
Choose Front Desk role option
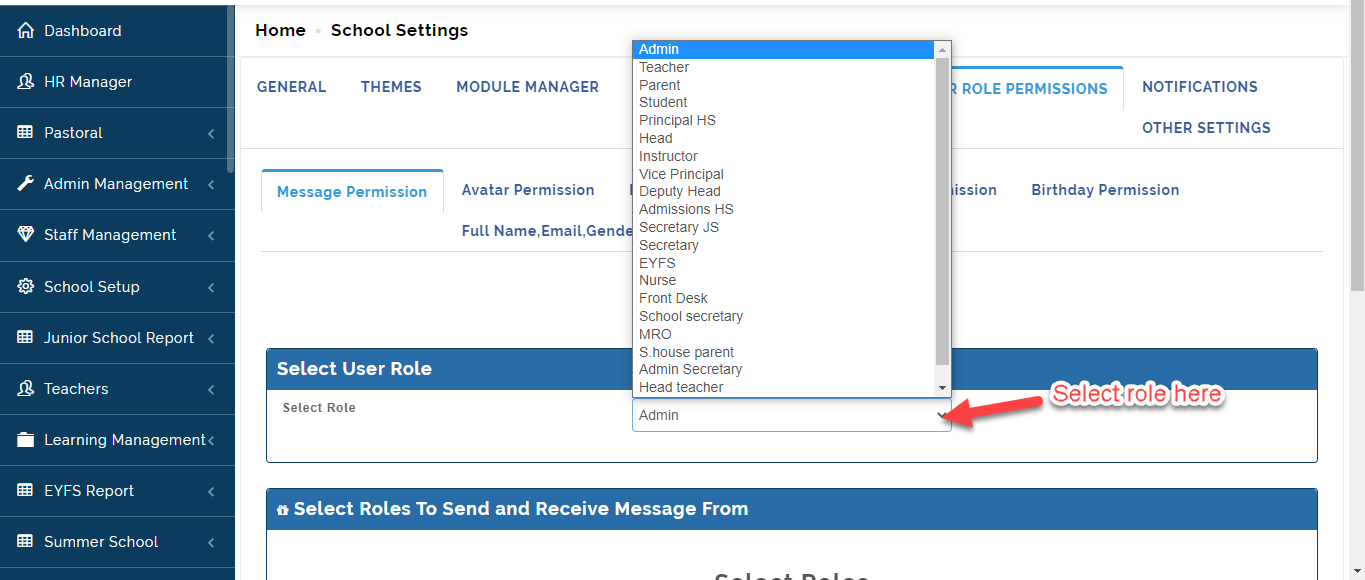(x=783, y=298)
